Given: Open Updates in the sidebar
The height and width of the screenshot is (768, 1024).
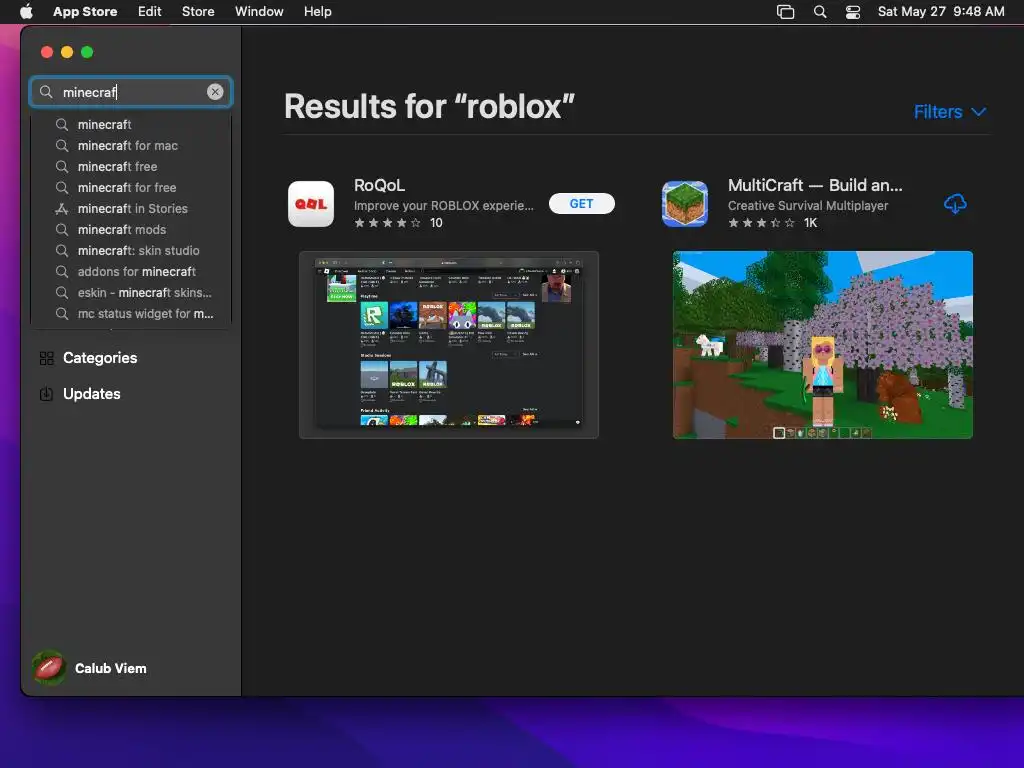Looking at the screenshot, I should point(91,394).
